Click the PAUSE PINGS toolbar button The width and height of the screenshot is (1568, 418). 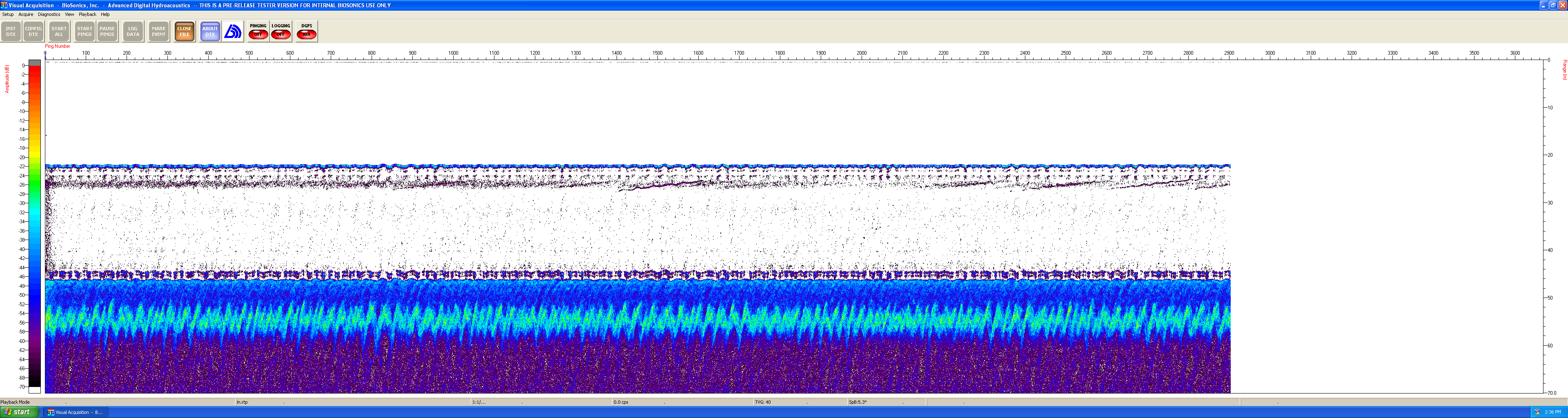[x=107, y=31]
